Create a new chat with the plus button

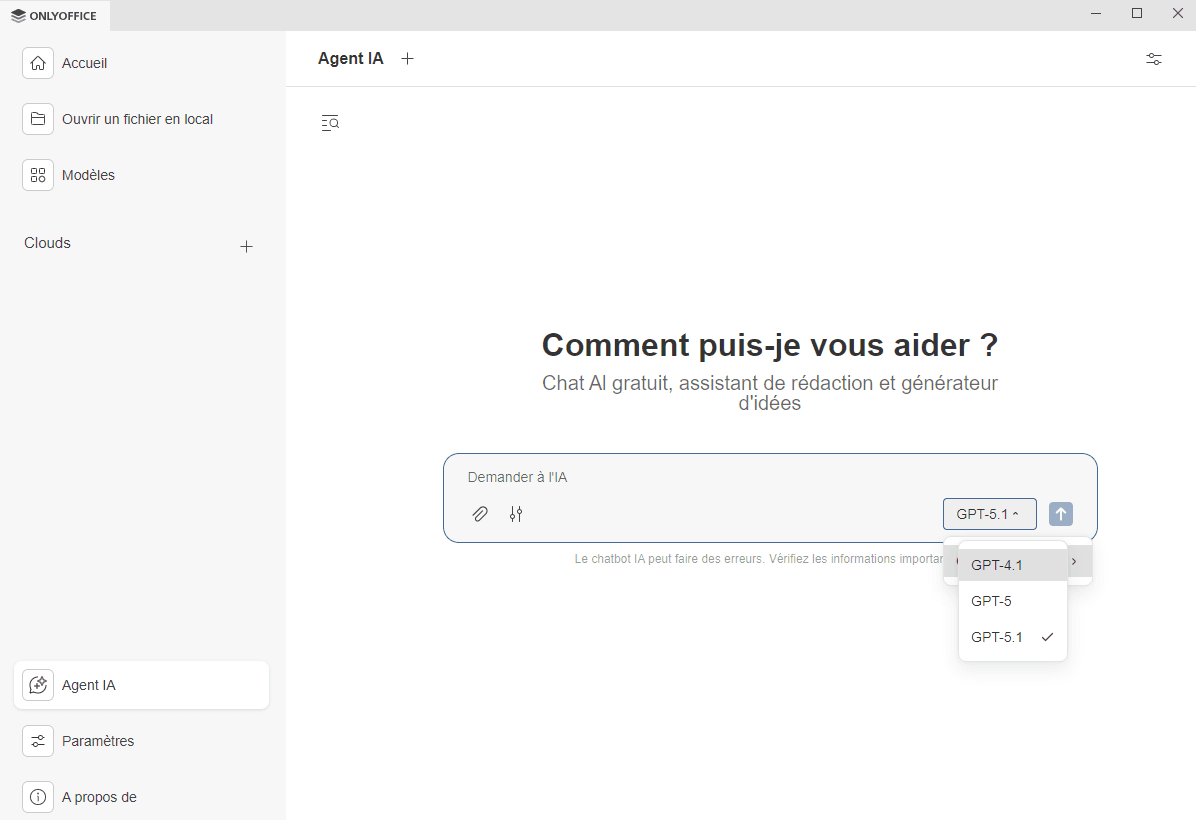coord(407,58)
